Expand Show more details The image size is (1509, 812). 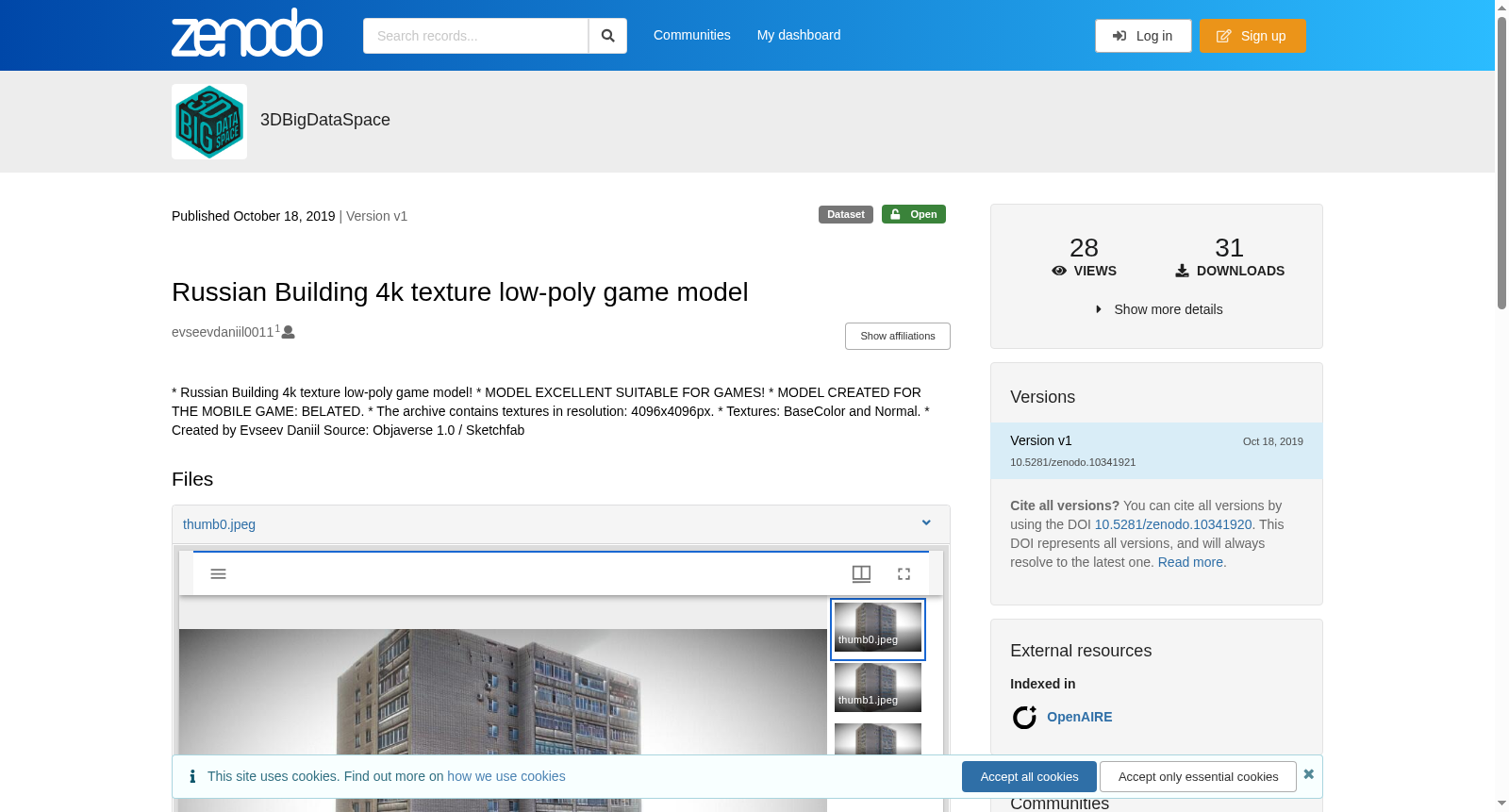click(x=1159, y=309)
